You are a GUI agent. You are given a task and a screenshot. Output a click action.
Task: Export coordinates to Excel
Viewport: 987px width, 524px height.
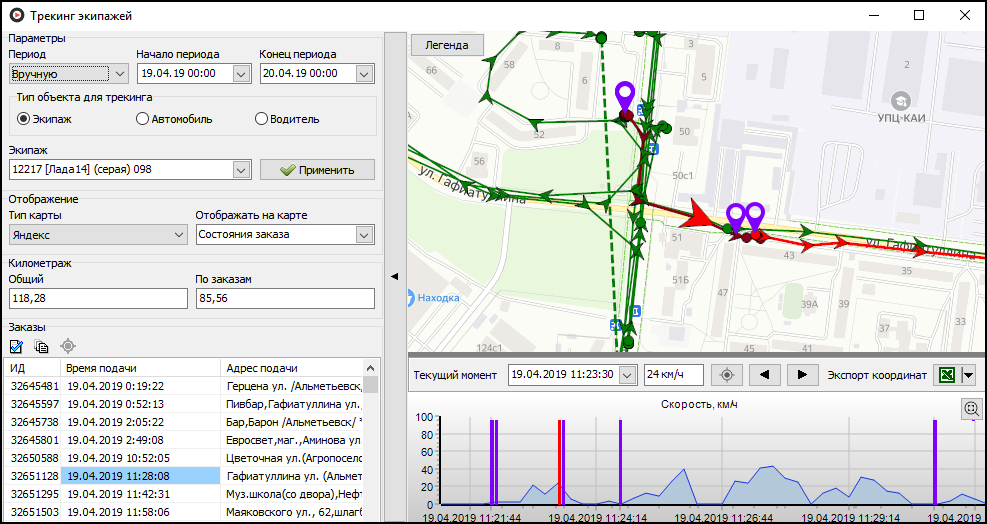(x=945, y=375)
